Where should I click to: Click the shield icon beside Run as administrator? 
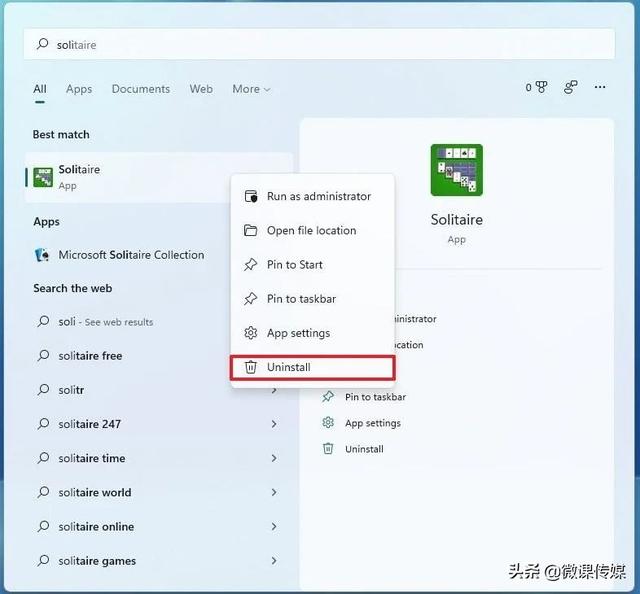(x=251, y=196)
